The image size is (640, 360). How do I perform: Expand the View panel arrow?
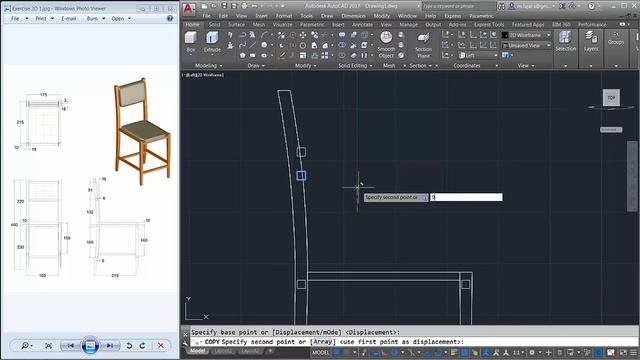(533, 66)
